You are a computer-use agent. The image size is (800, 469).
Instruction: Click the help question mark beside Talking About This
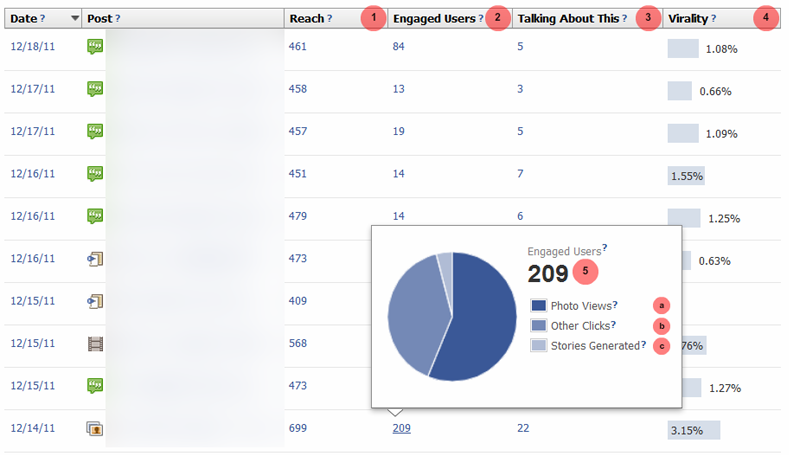625,18
